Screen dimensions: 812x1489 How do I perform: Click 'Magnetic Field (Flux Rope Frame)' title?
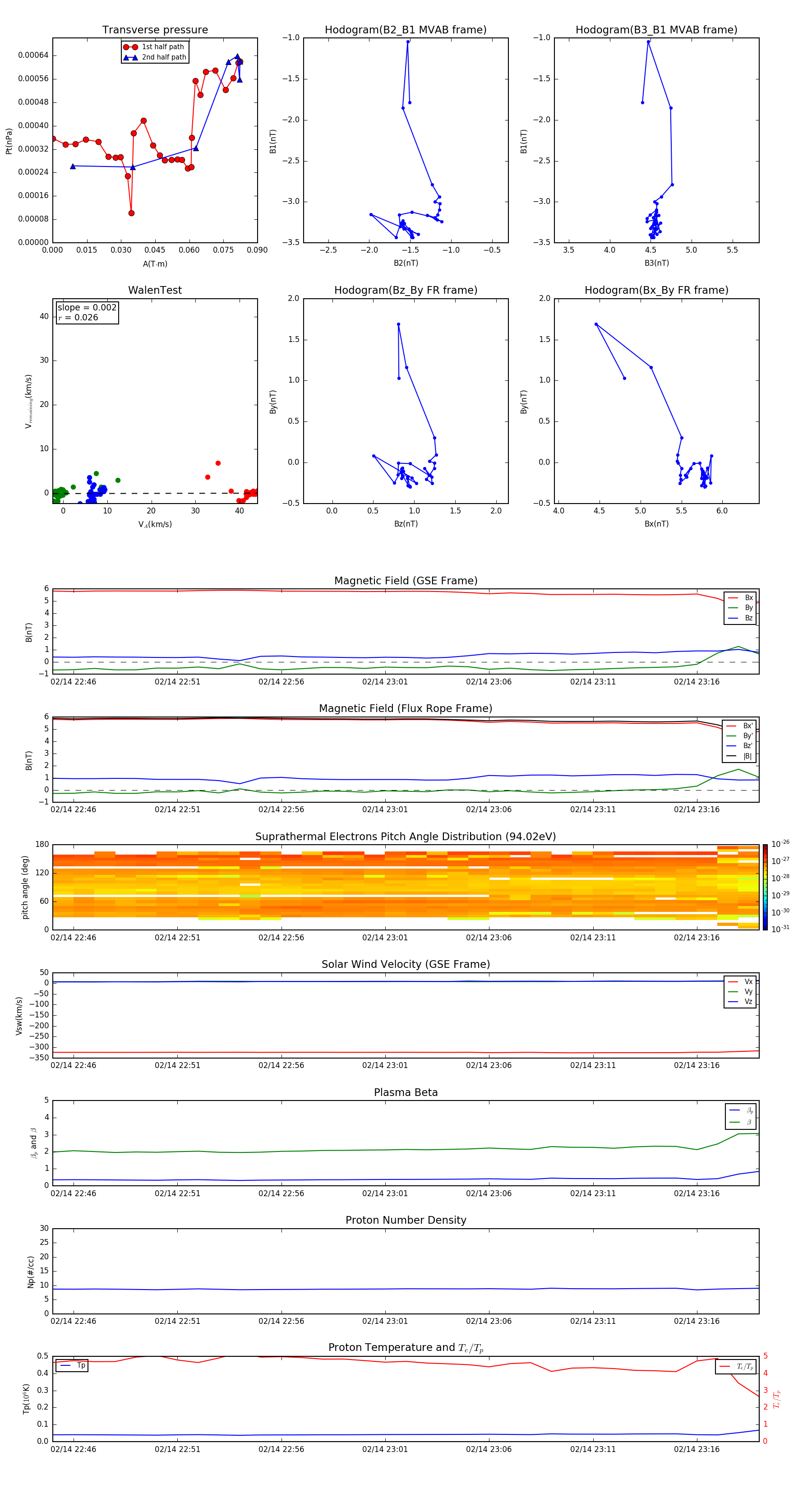[x=406, y=709]
